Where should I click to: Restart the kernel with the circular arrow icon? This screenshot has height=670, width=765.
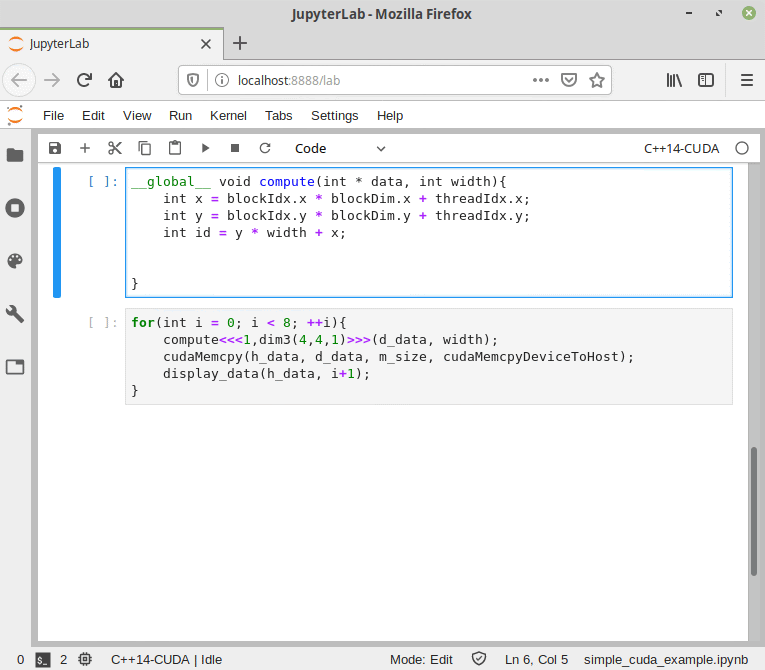(x=265, y=148)
